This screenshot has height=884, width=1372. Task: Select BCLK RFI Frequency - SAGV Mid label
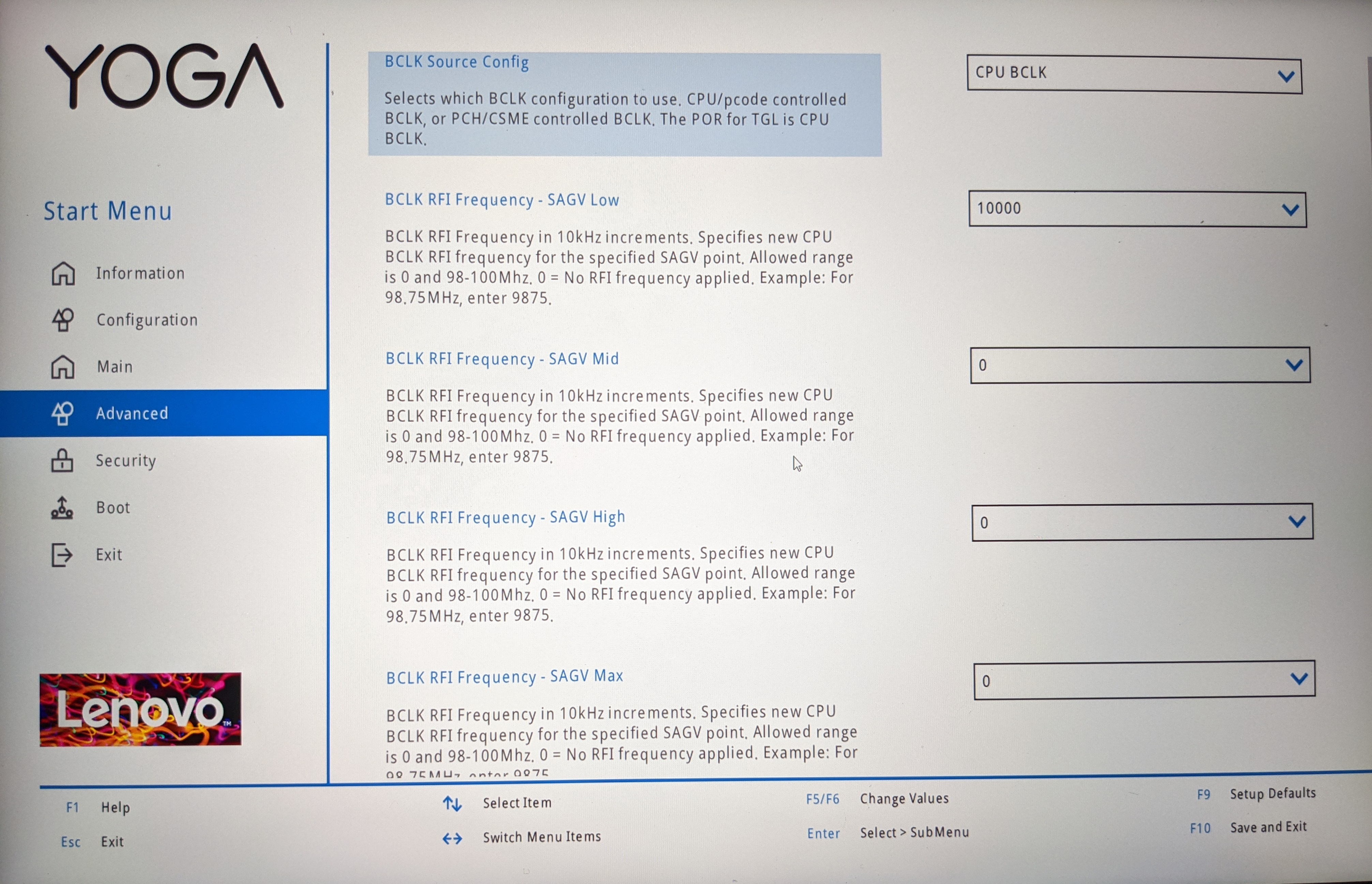502,359
